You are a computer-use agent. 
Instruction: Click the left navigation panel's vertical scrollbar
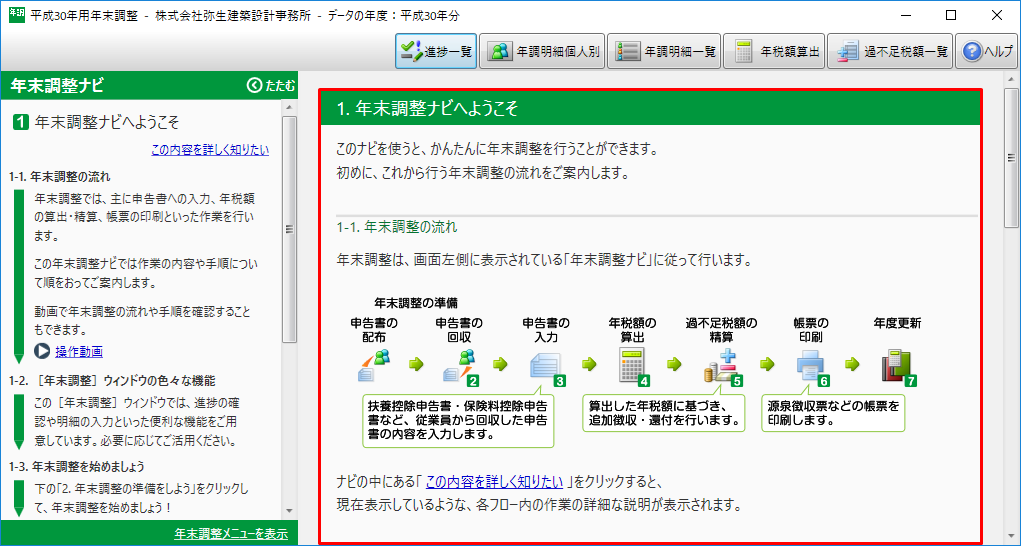[x=289, y=230]
